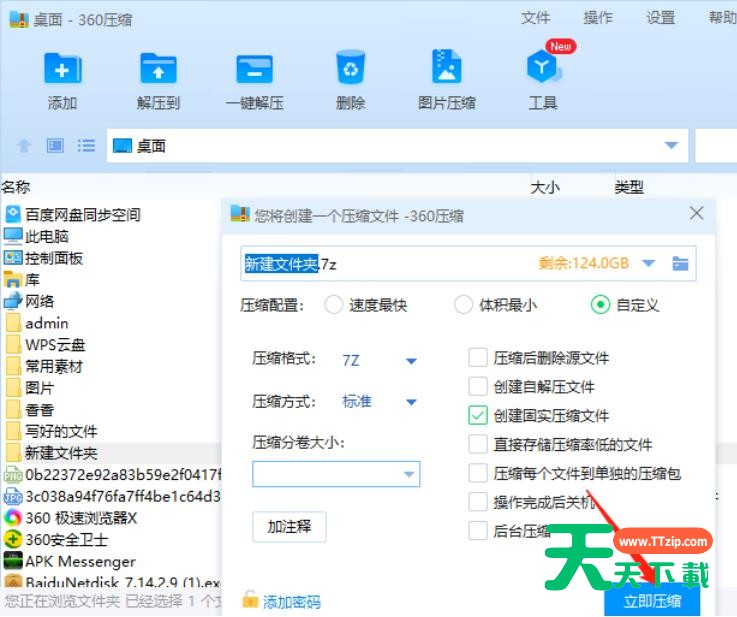Screen dimensions: 737x617
Task: Click the 删除 (Delete) recycle icon
Action: tap(351, 68)
